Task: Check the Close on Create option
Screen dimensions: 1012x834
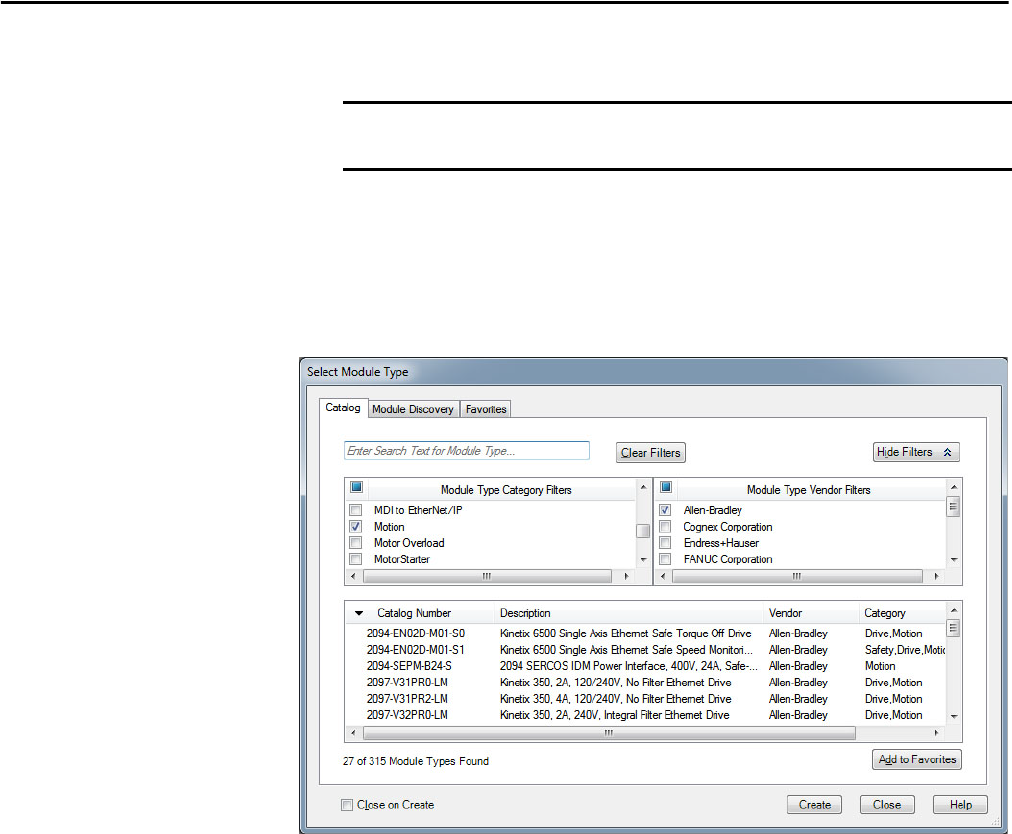Action: (347, 805)
